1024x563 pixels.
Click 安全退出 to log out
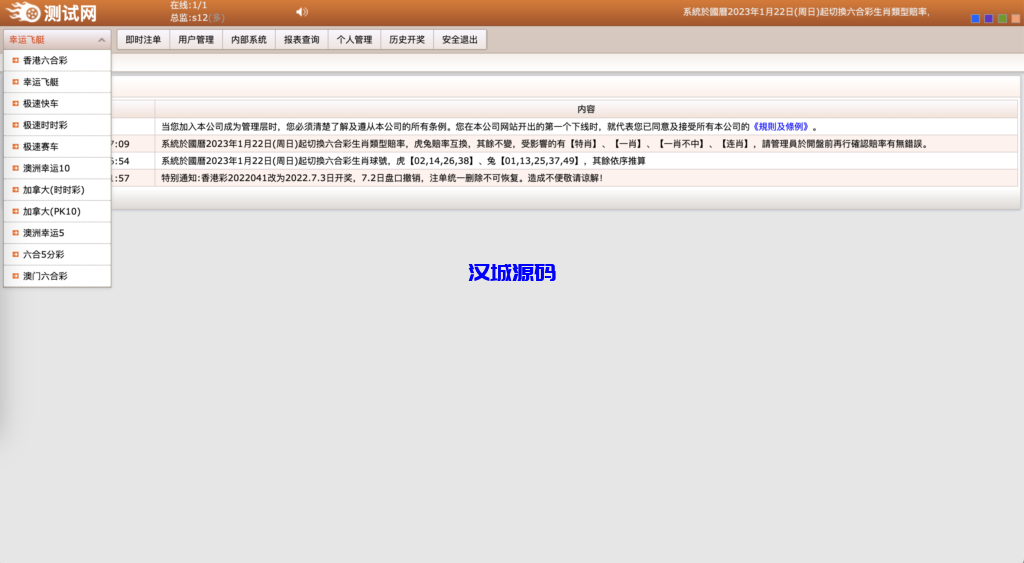click(x=460, y=40)
